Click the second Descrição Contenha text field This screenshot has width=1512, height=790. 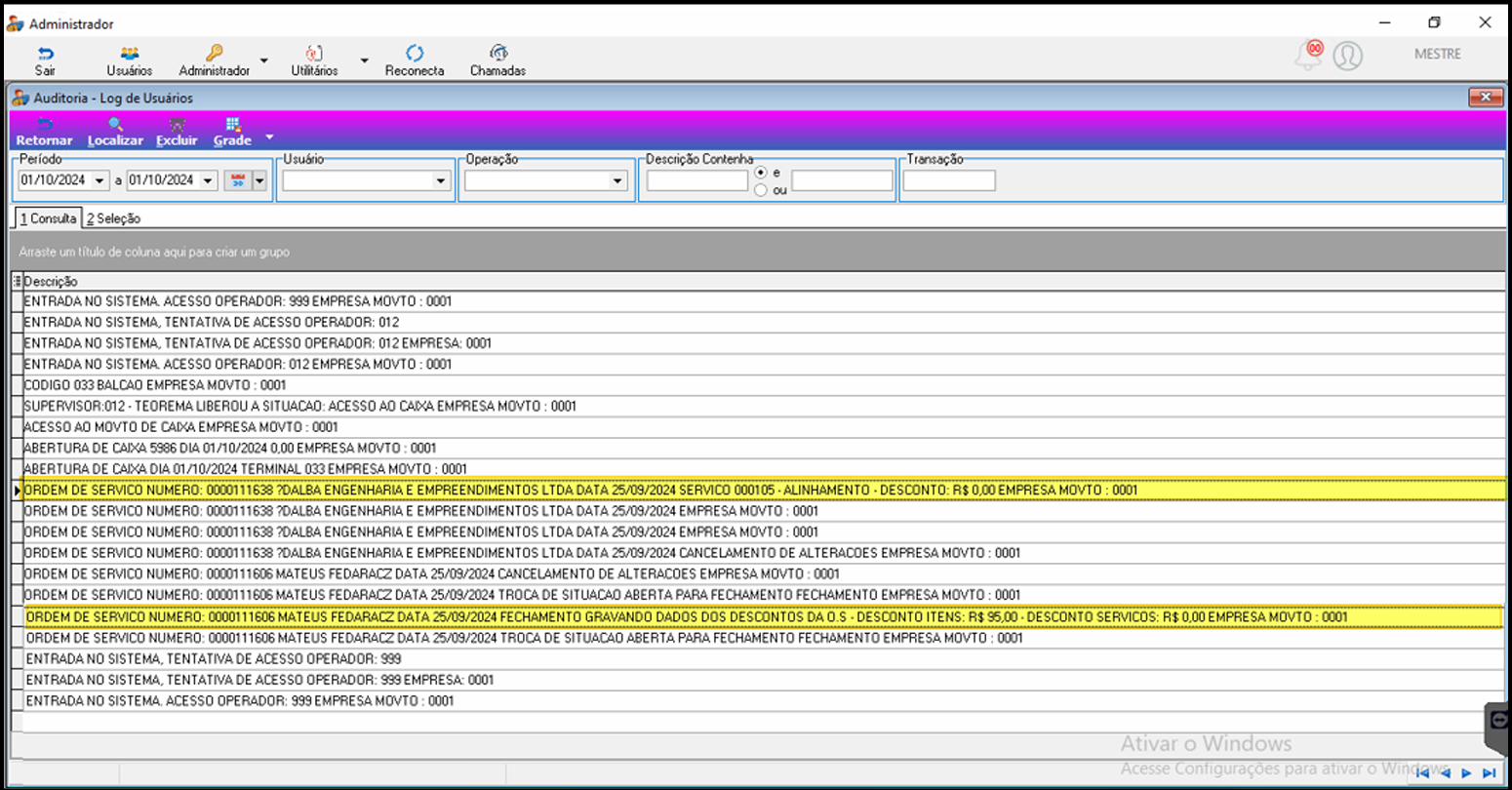(842, 180)
